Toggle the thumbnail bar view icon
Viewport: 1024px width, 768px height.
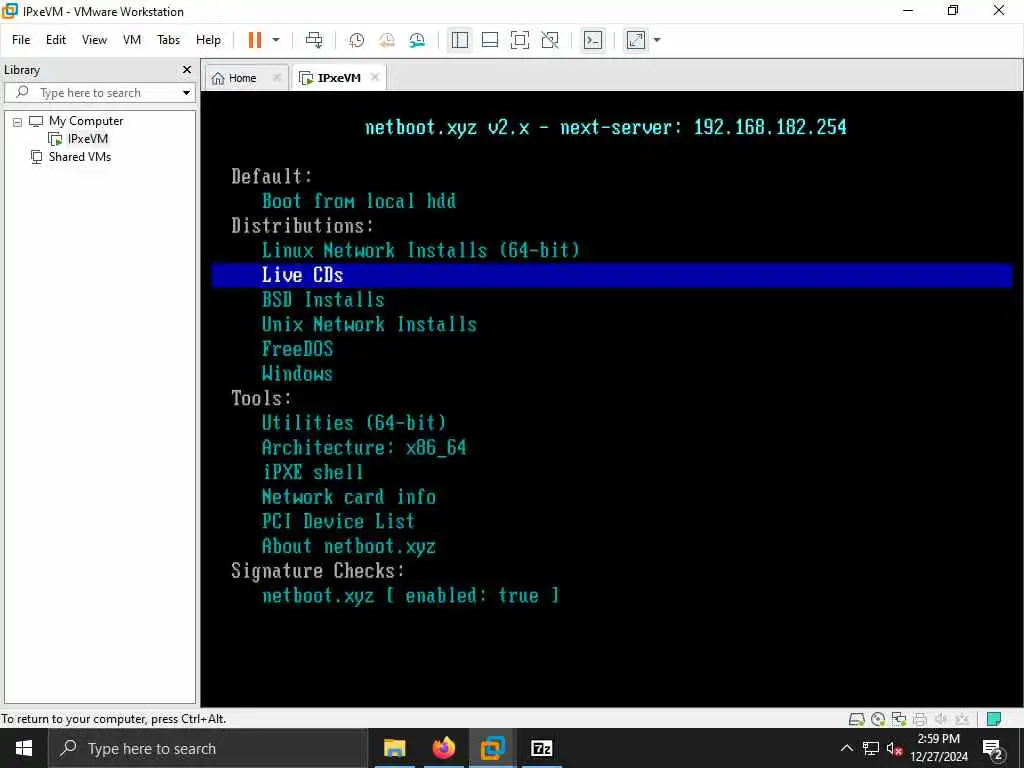click(x=490, y=40)
